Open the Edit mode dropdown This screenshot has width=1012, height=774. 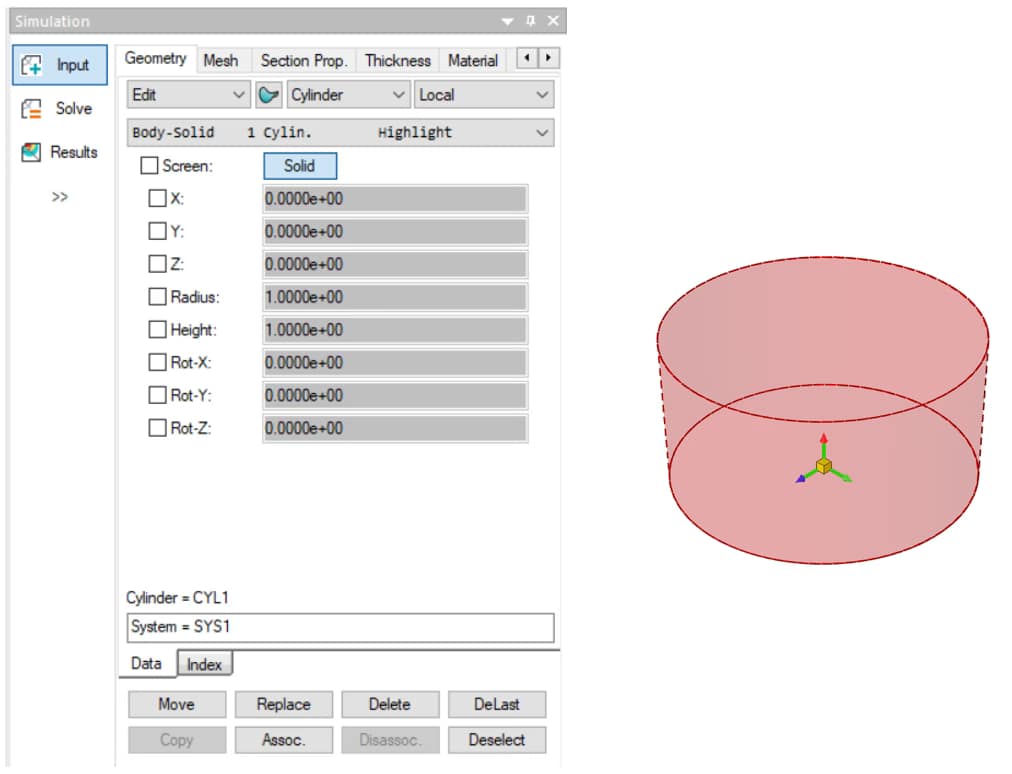[x=189, y=95]
